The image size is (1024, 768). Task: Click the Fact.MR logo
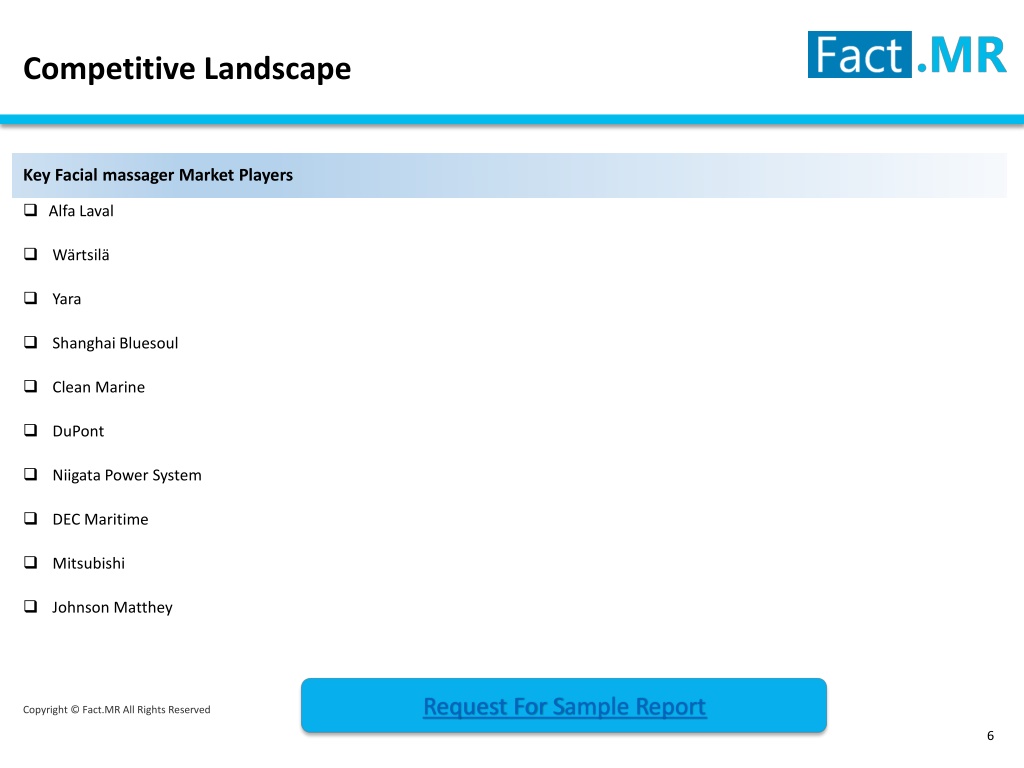(907, 55)
